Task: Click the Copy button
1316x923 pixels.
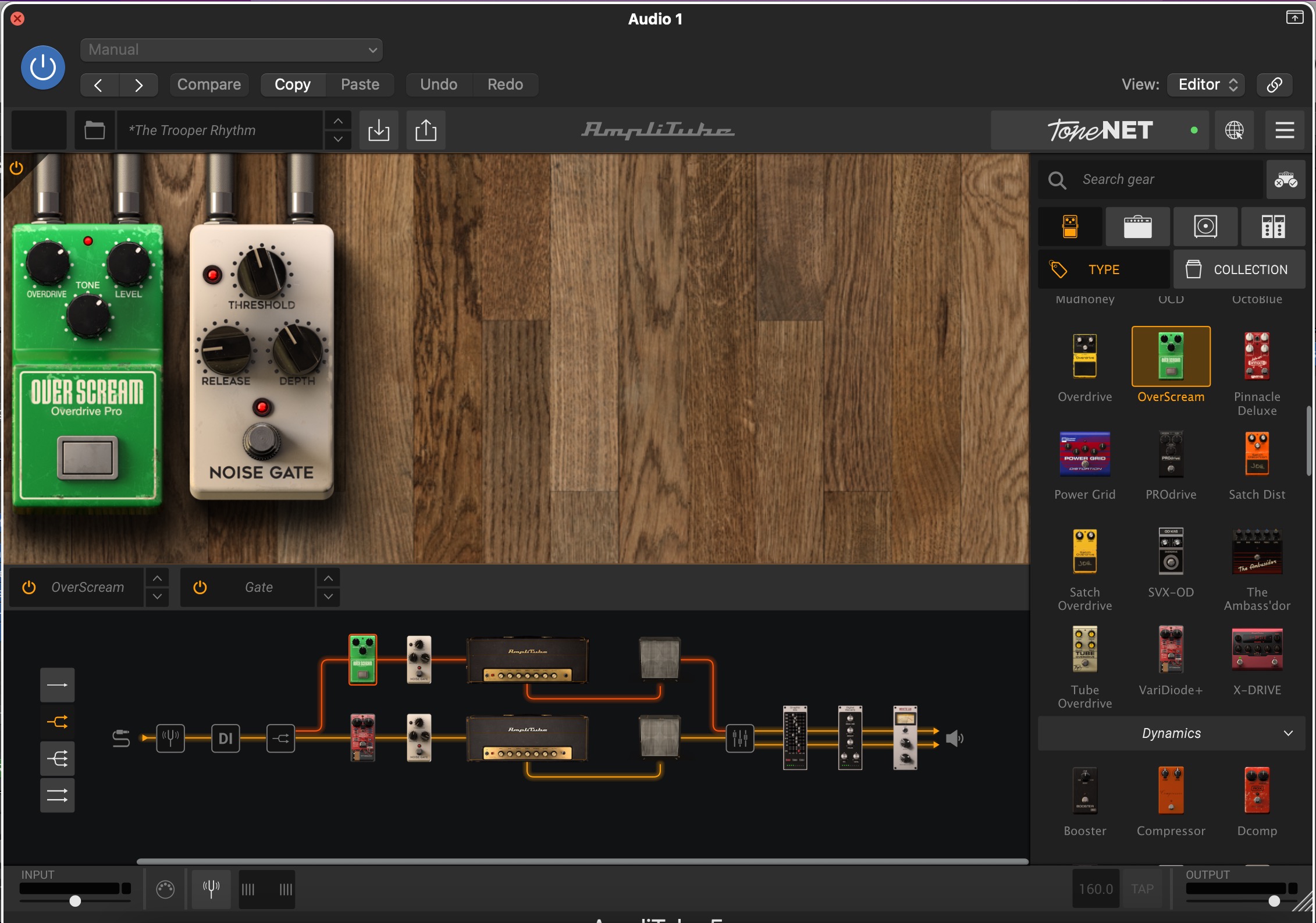Action: pos(293,85)
